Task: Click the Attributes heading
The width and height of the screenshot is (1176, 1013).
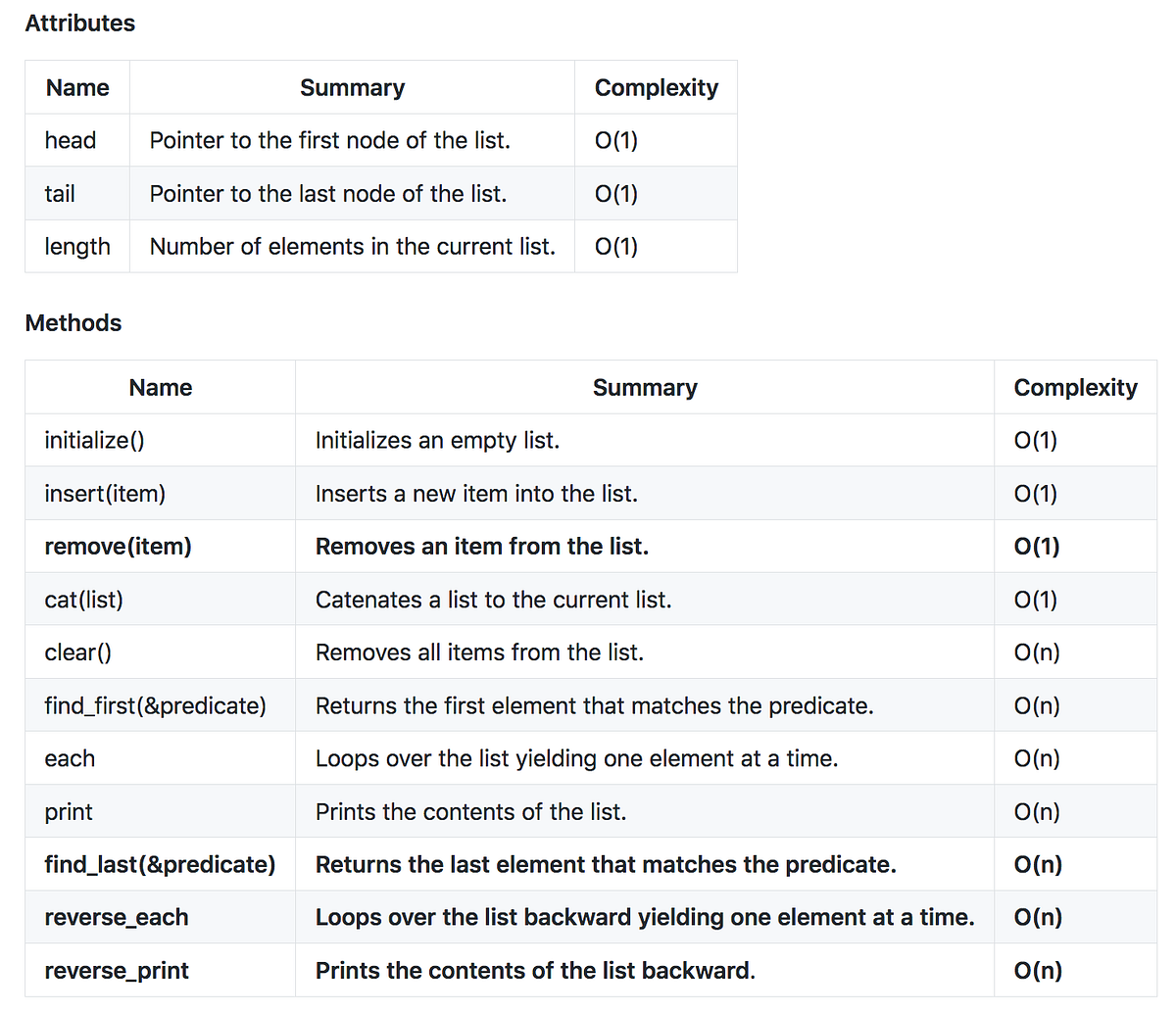Action: click(x=80, y=24)
